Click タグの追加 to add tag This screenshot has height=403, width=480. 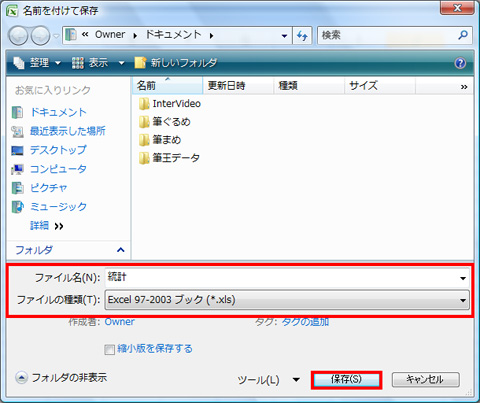coord(305,322)
